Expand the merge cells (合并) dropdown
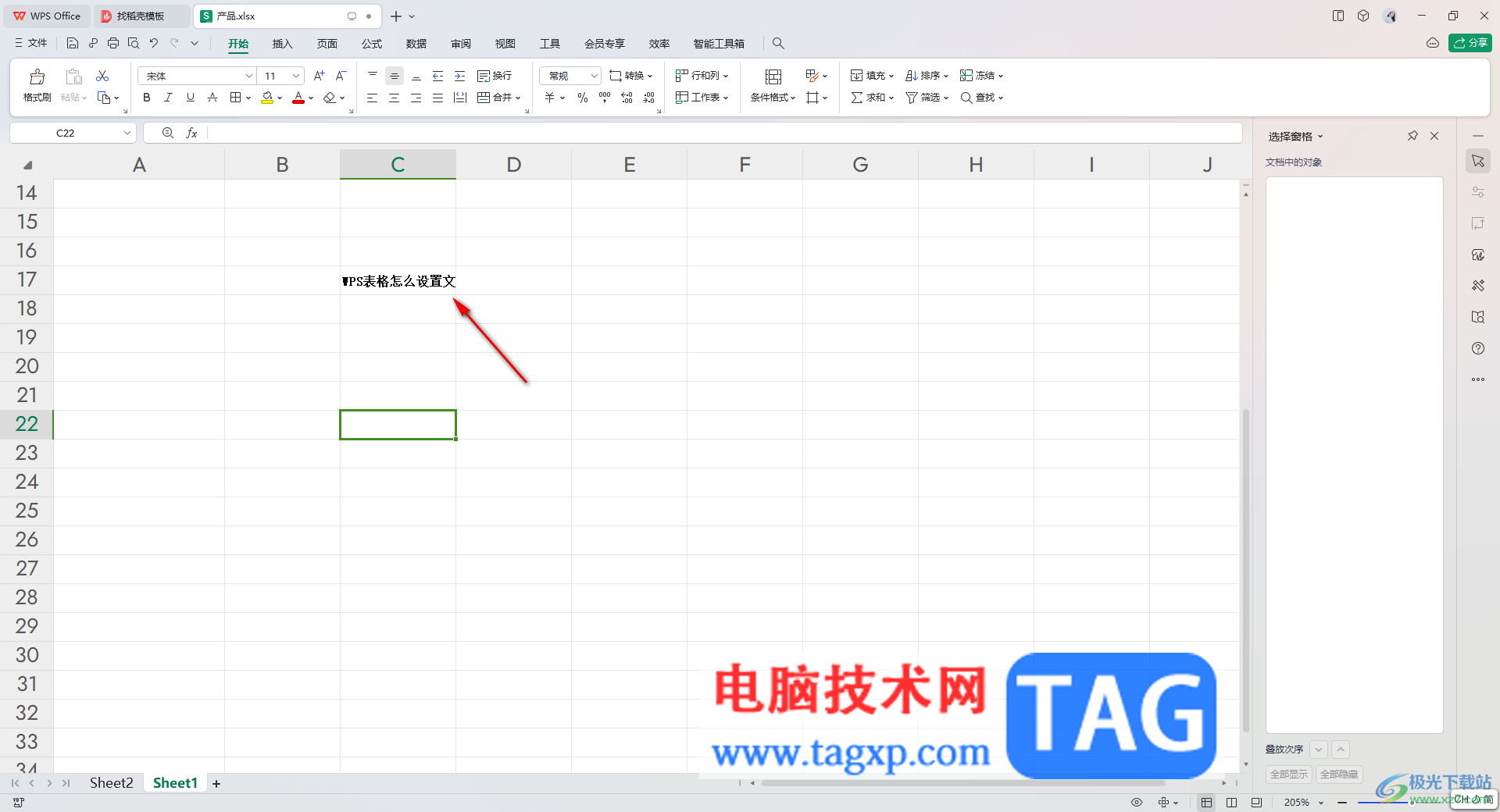The width and height of the screenshot is (1500, 812). pos(518,98)
